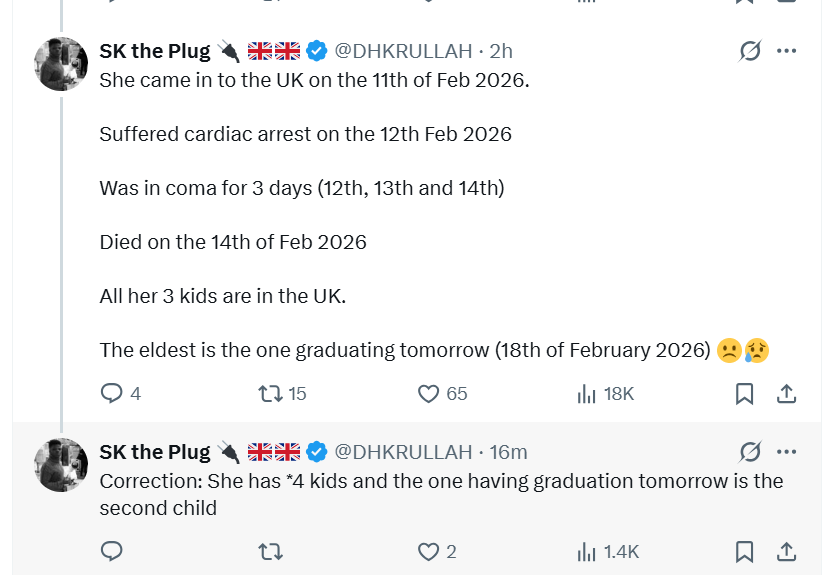Open replies on tweet with 4 comments
835x575 pixels.
pyautogui.click(x=112, y=394)
